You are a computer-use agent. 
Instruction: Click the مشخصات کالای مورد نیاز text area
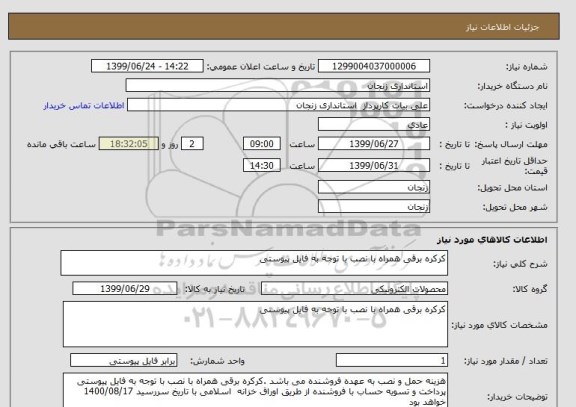pos(255,324)
